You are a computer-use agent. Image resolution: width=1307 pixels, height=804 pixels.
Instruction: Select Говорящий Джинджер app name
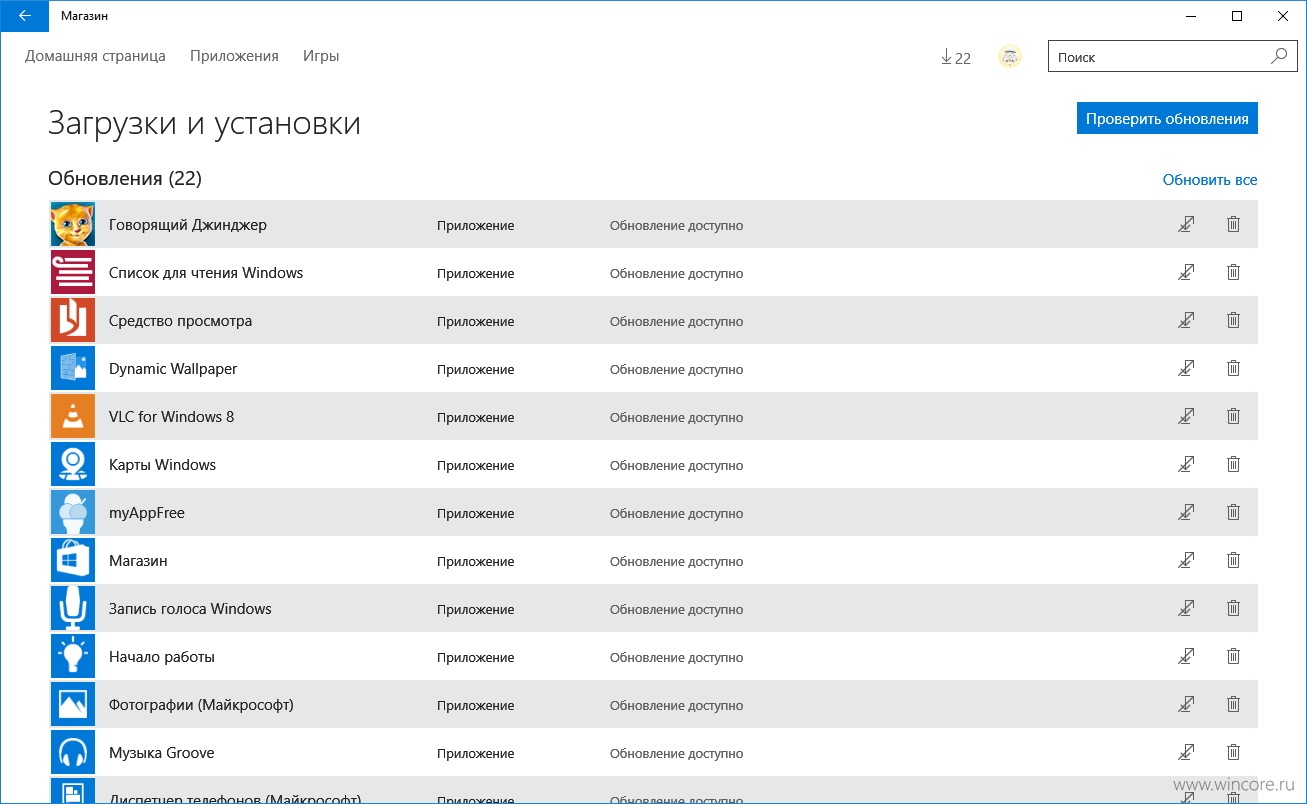[188, 225]
